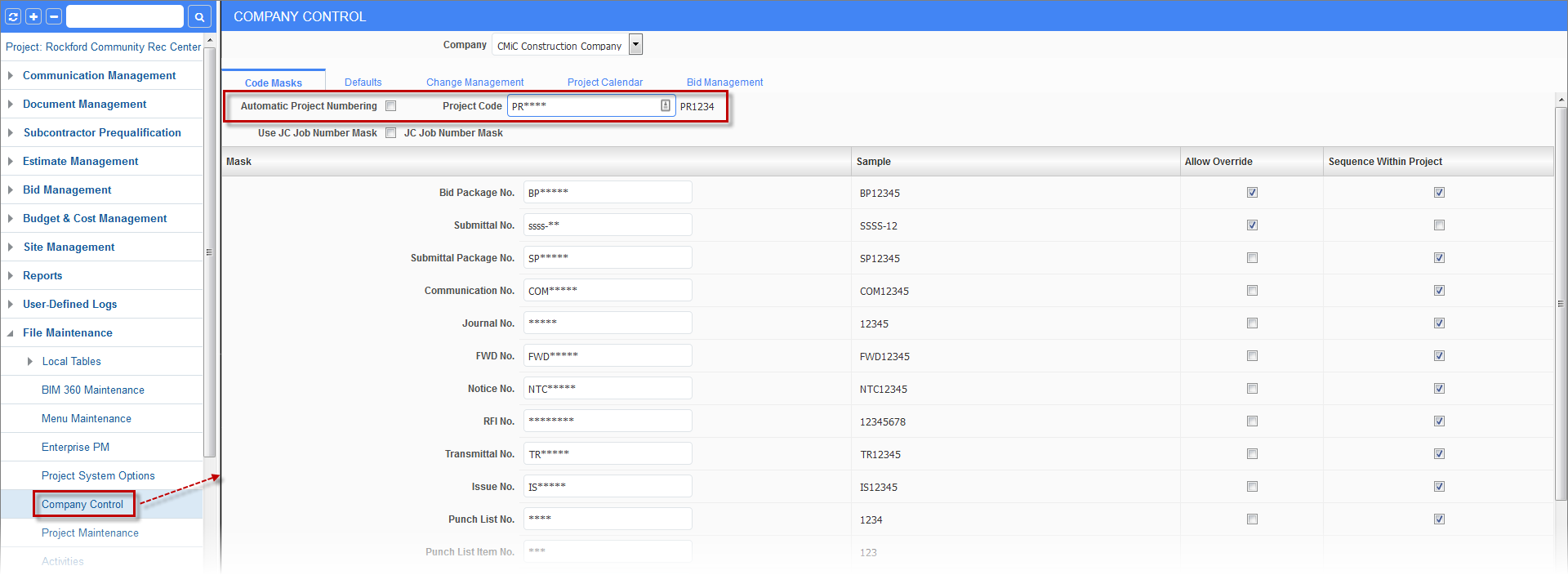This screenshot has height=575, width=1568.
Task: Click the RFI No. mask input field
Action: (607, 421)
